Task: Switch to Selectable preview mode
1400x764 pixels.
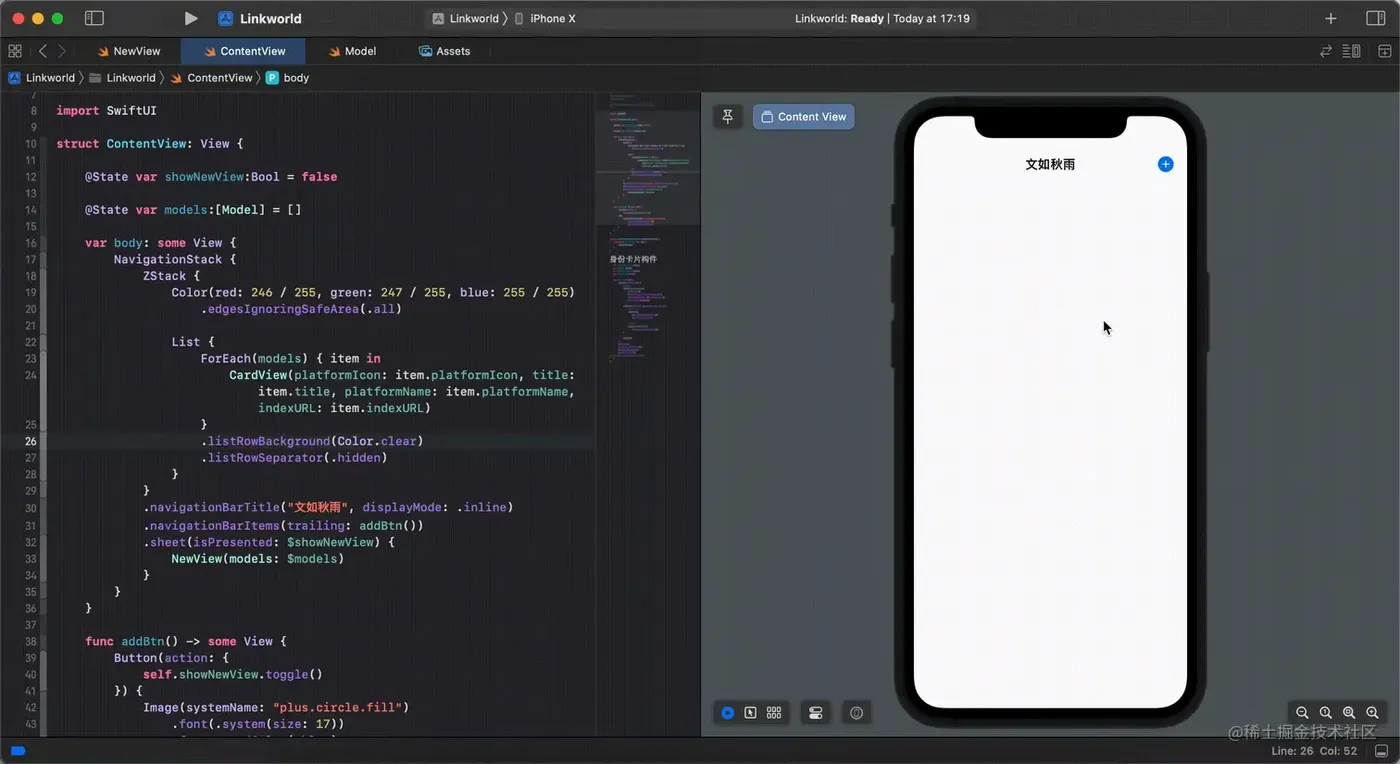Action: click(751, 713)
